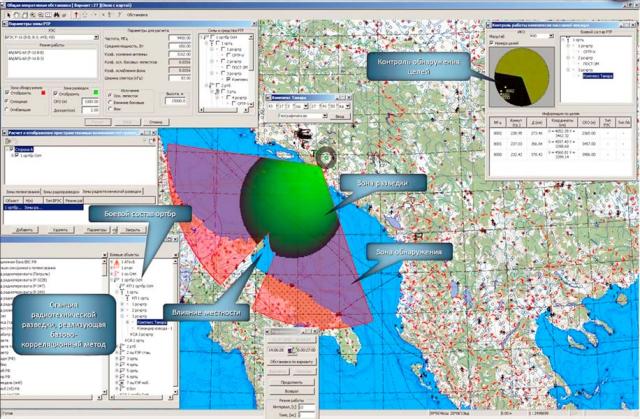Screen dimensions: 640x419
Task: Click the red up-arrow icon in the toolbar
Action: pyautogui.click(x=76, y=15)
